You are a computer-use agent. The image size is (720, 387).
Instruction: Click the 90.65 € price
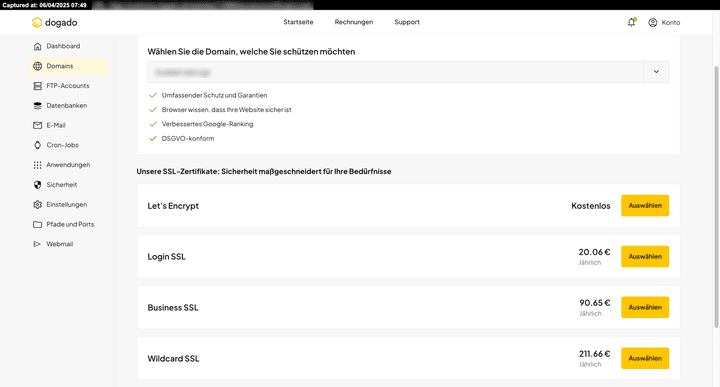[595, 303]
